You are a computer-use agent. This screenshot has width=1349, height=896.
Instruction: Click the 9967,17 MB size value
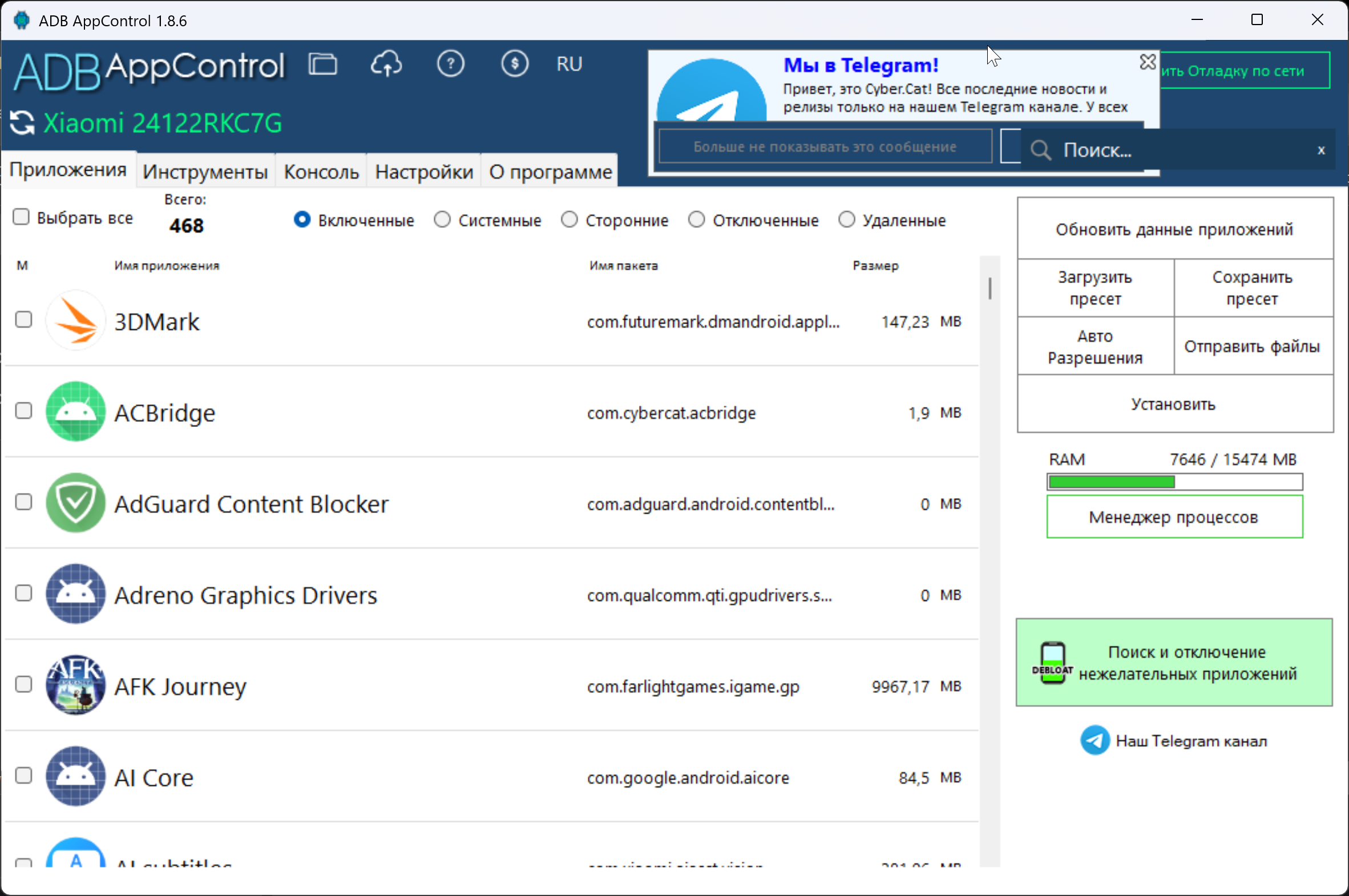[916, 687]
